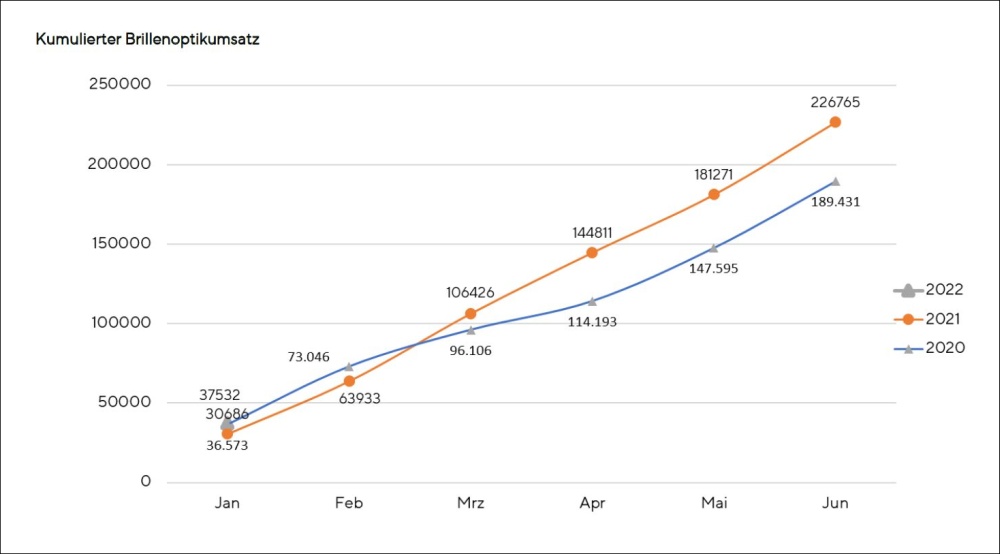The height and width of the screenshot is (554, 1000).
Task: Click the Mrz category axis label
Action: point(471,503)
